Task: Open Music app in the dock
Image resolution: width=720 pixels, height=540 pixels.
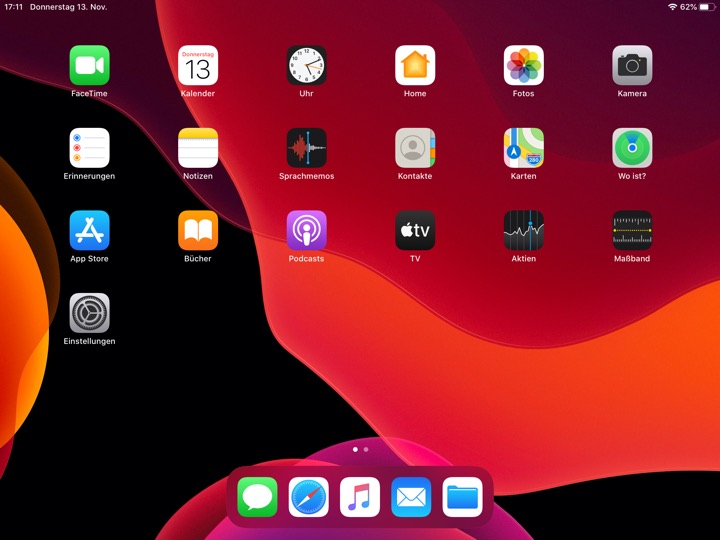Action: click(x=360, y=497)
